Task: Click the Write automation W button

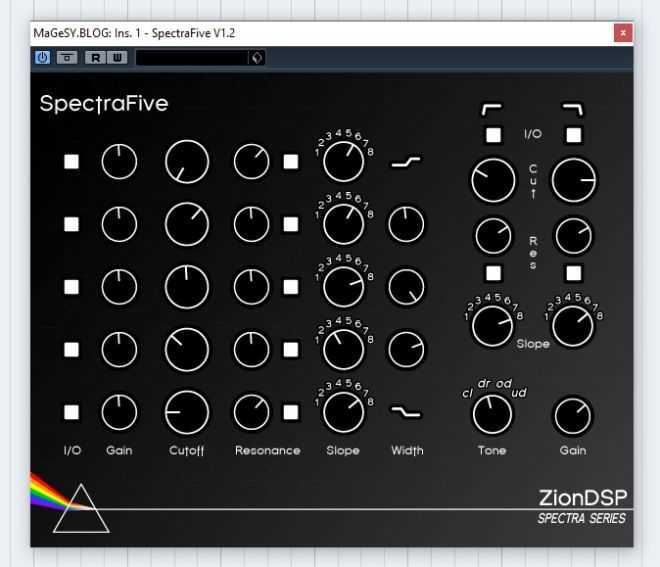Action: pos(117,57)
